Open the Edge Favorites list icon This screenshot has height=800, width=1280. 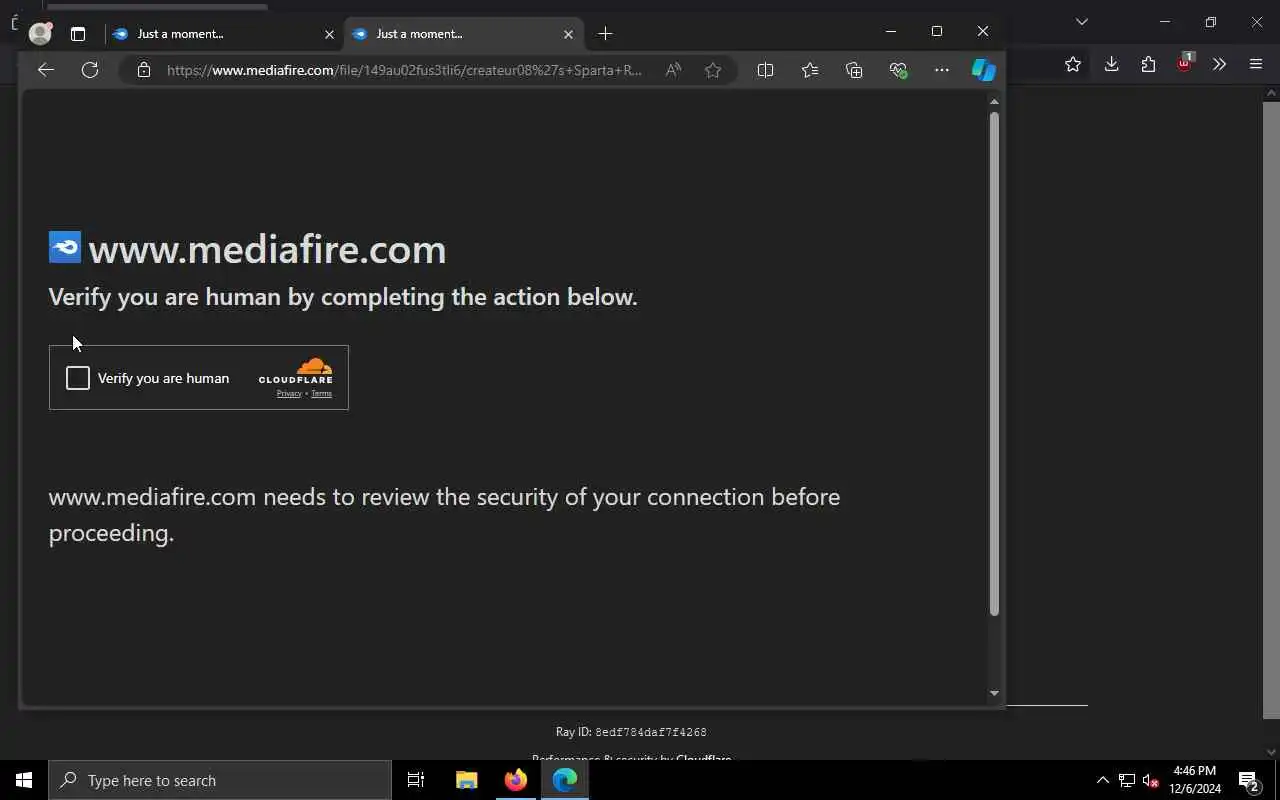(810, 70)
